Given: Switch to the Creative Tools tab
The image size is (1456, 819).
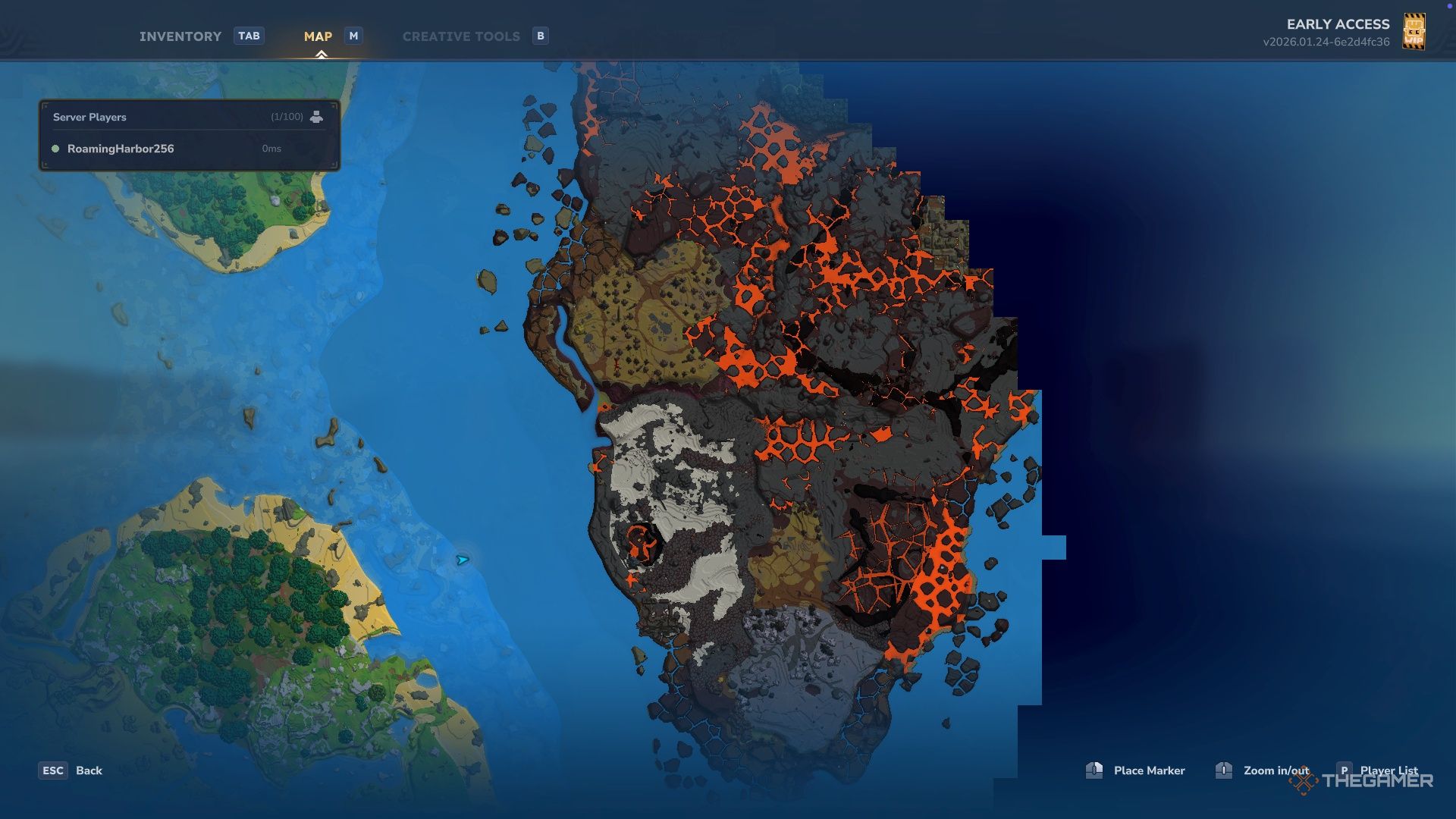Looking at the screenshot, I should pos(460,36).
